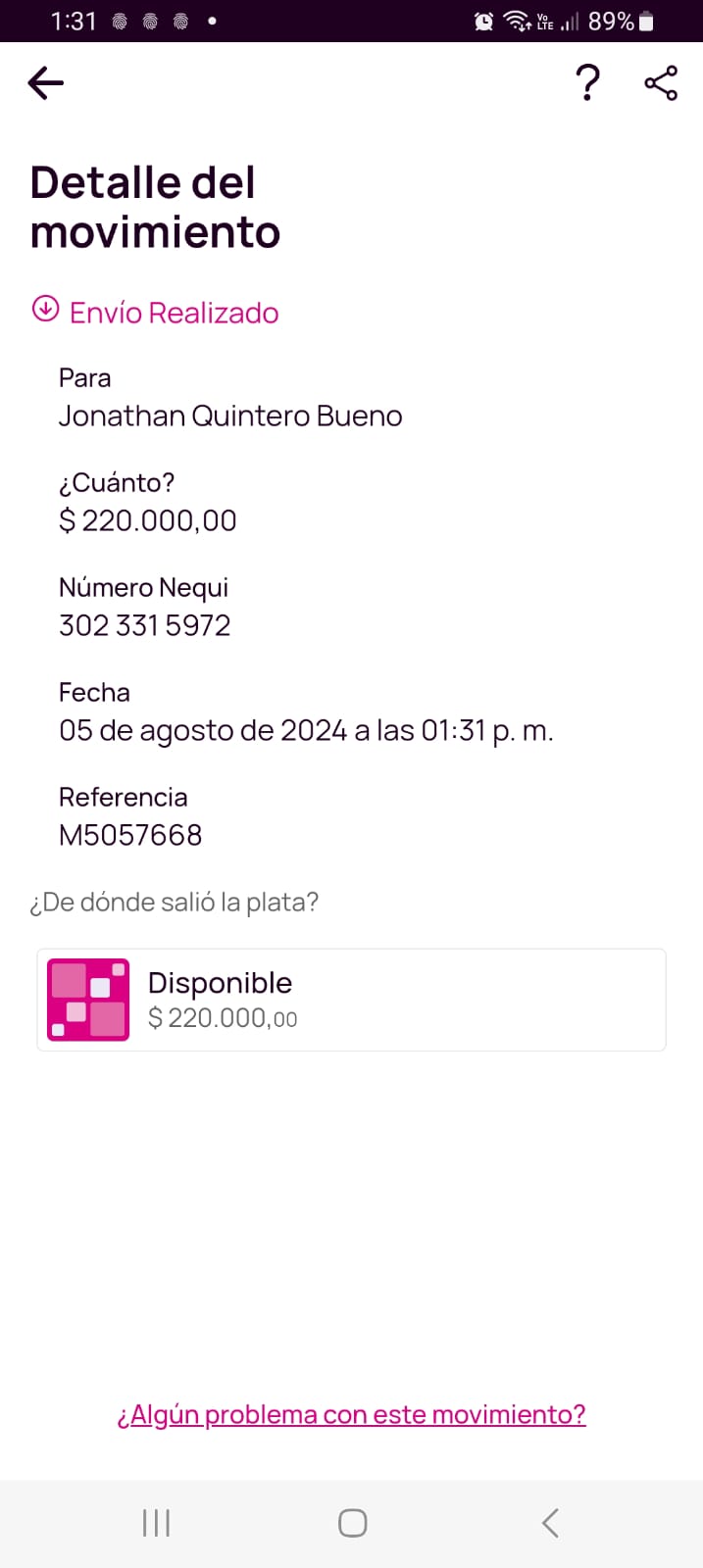Tap the Wi-Fi status icon
This screenshot has height=1568, width=703.
tap(516, 22)
